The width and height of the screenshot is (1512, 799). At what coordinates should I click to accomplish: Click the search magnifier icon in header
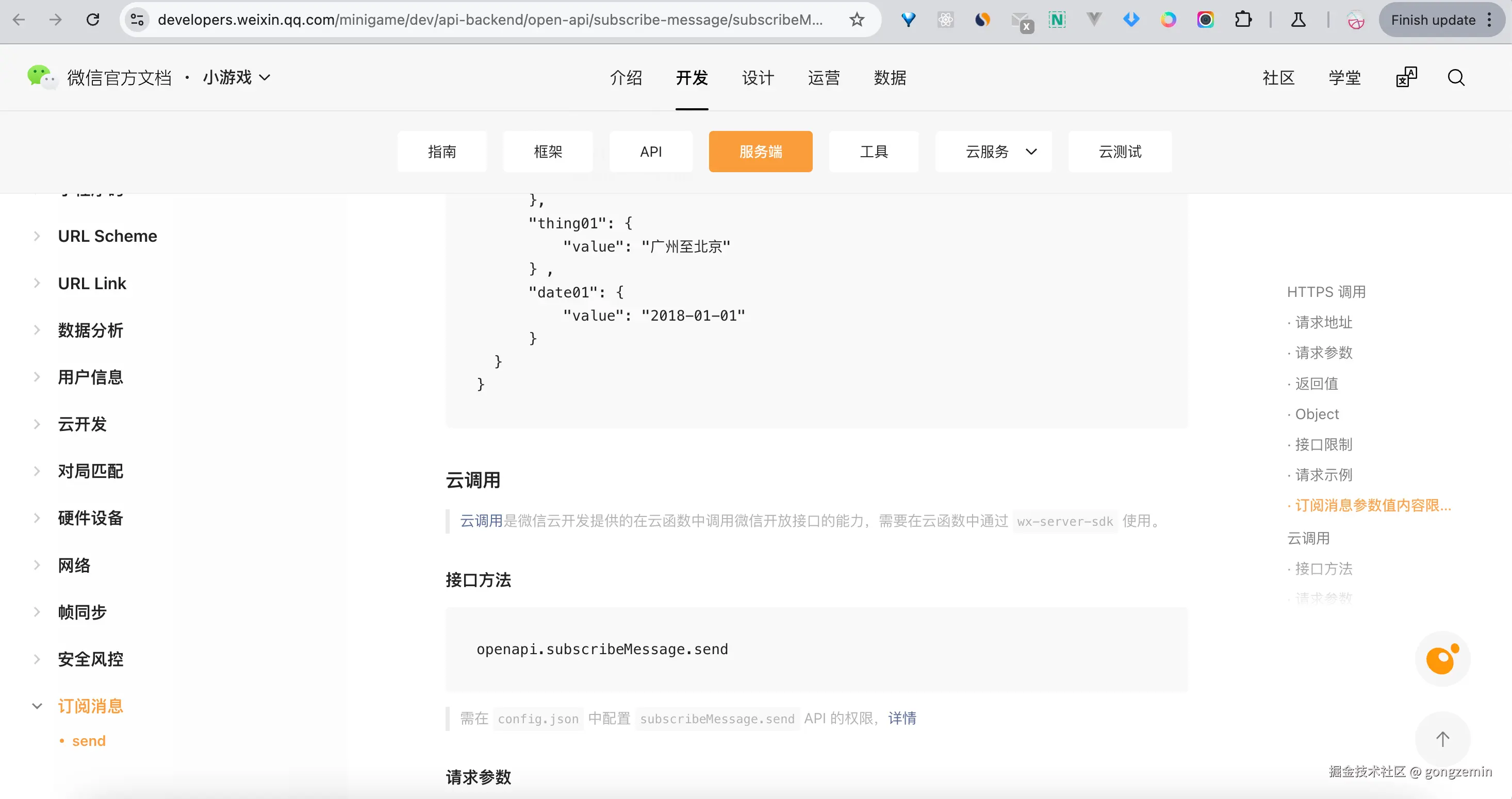tap(1456, 77)
